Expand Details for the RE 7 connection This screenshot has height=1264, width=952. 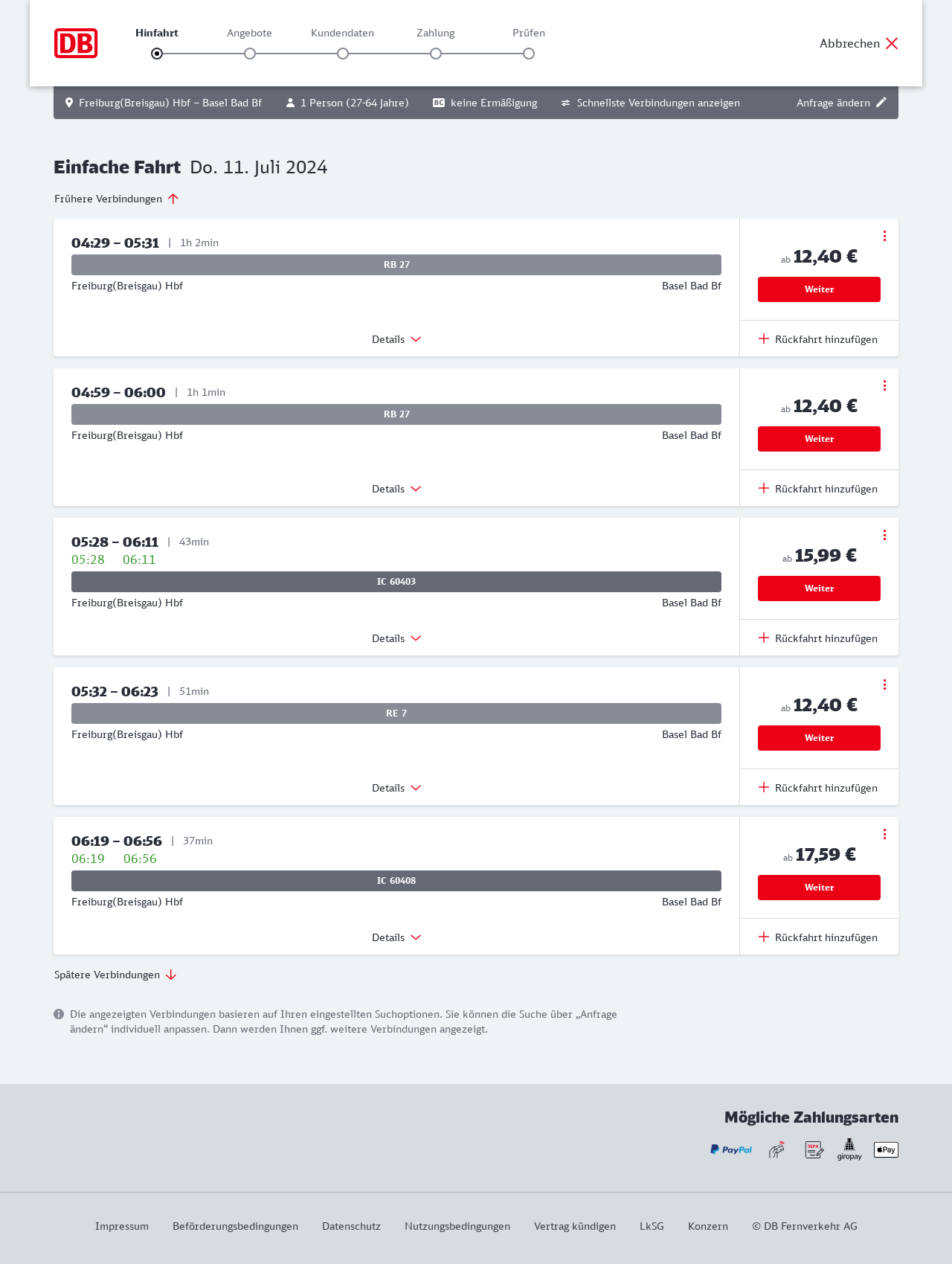tap(396, 788)
